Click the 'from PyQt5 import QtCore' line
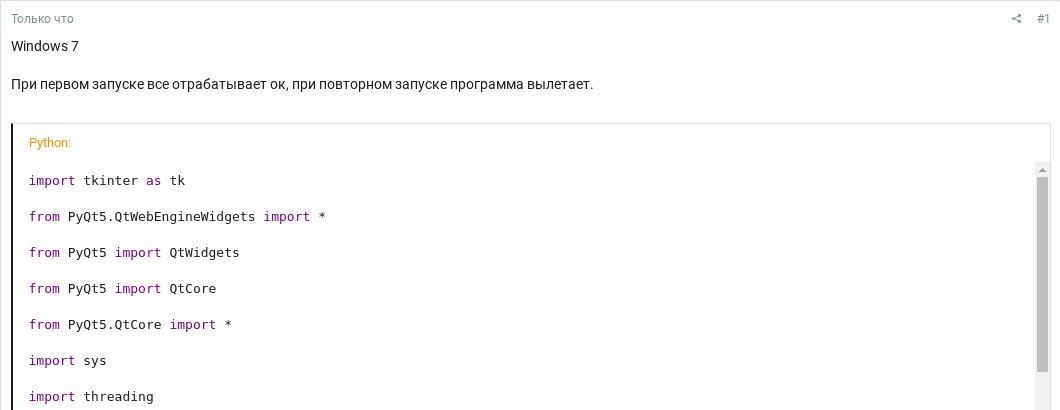Screen dimensions: 1060x410 (122, 289)
